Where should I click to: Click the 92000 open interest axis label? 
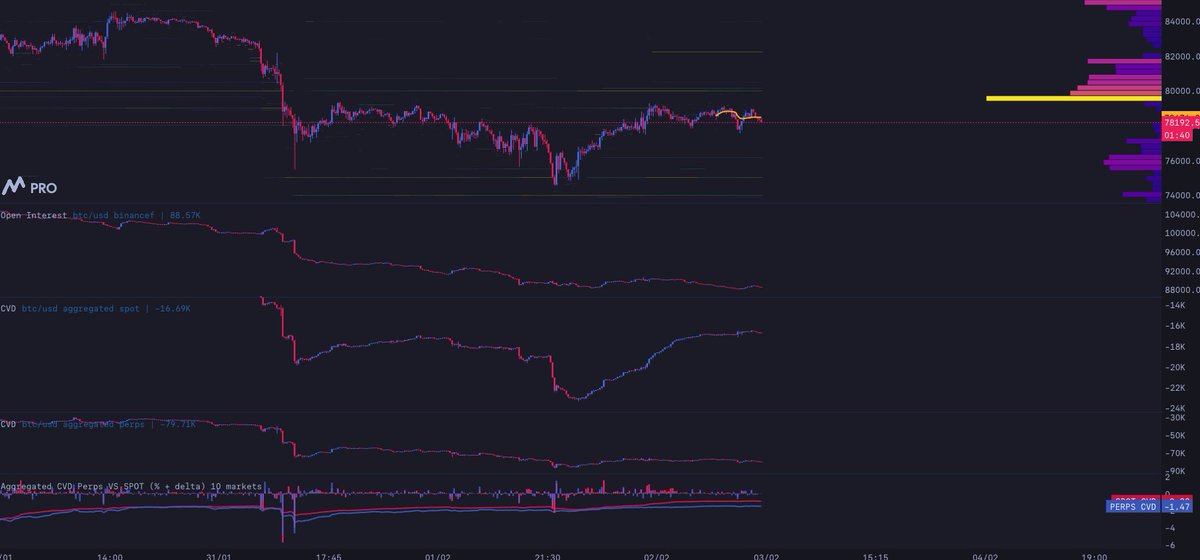1181,272
